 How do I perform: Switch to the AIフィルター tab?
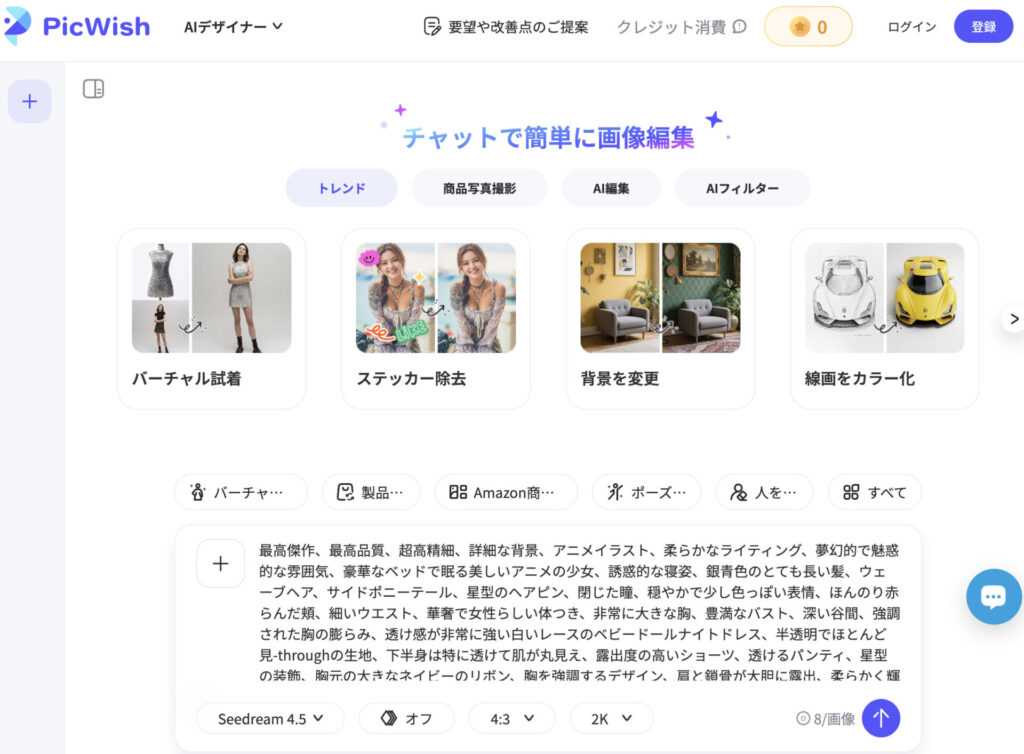pos(742,188)
